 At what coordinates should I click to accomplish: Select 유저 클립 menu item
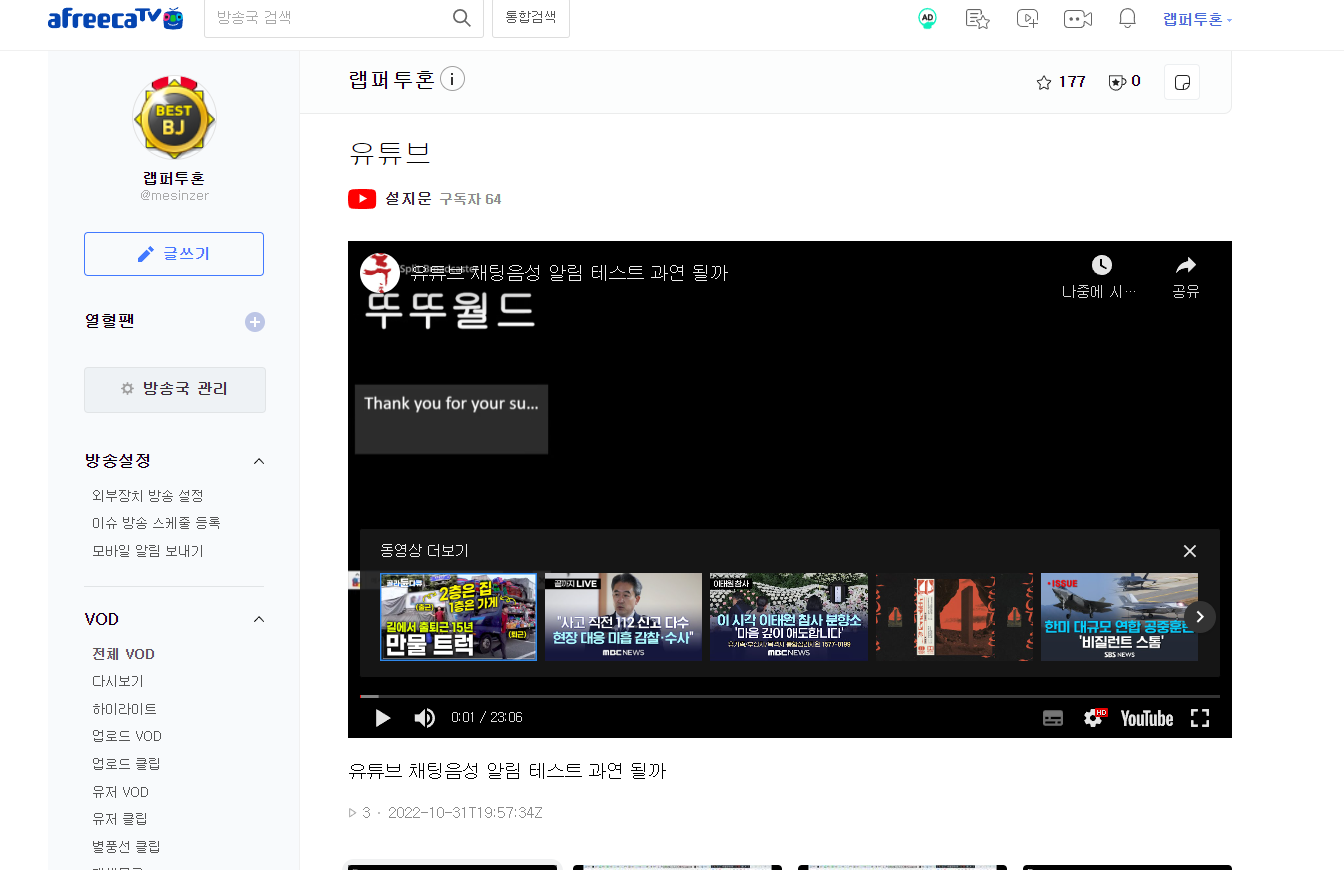(x=119, y=819)
